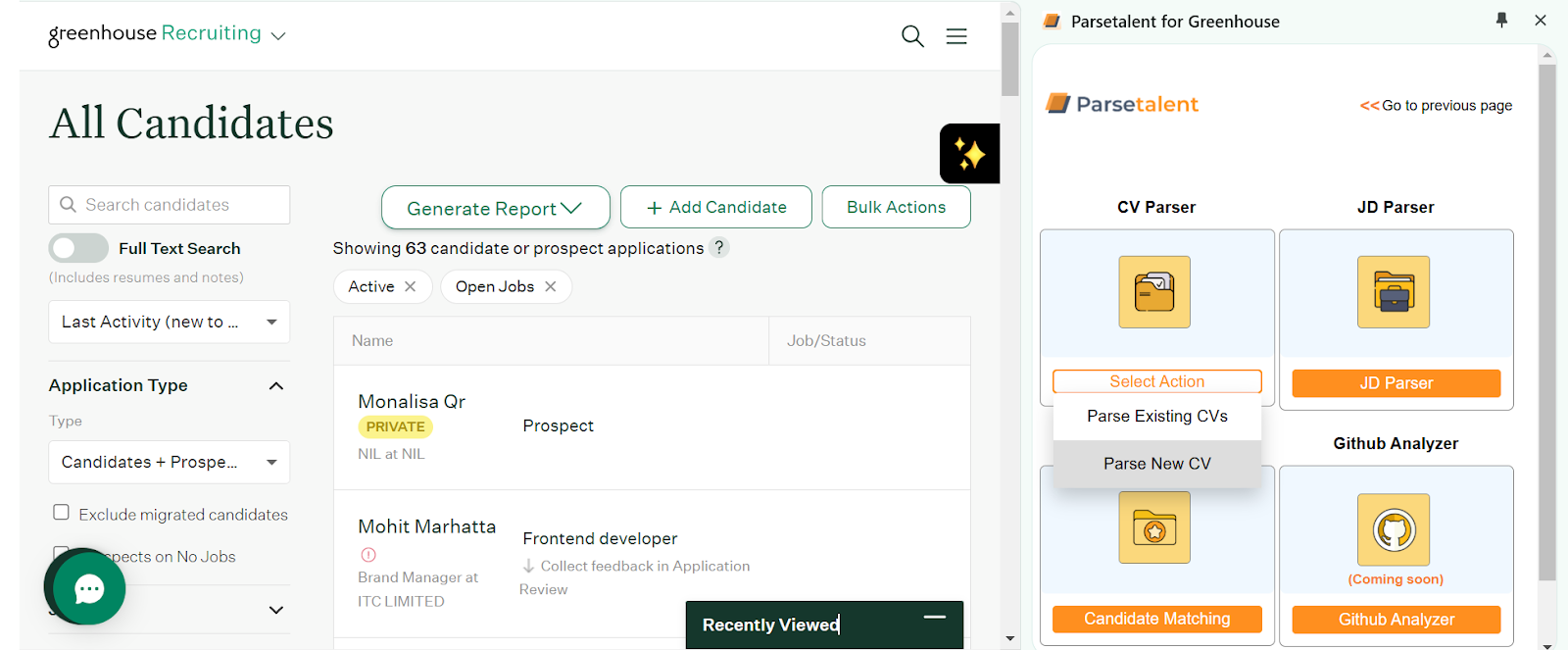Open the Generate Report dropdown

point(495,208)
